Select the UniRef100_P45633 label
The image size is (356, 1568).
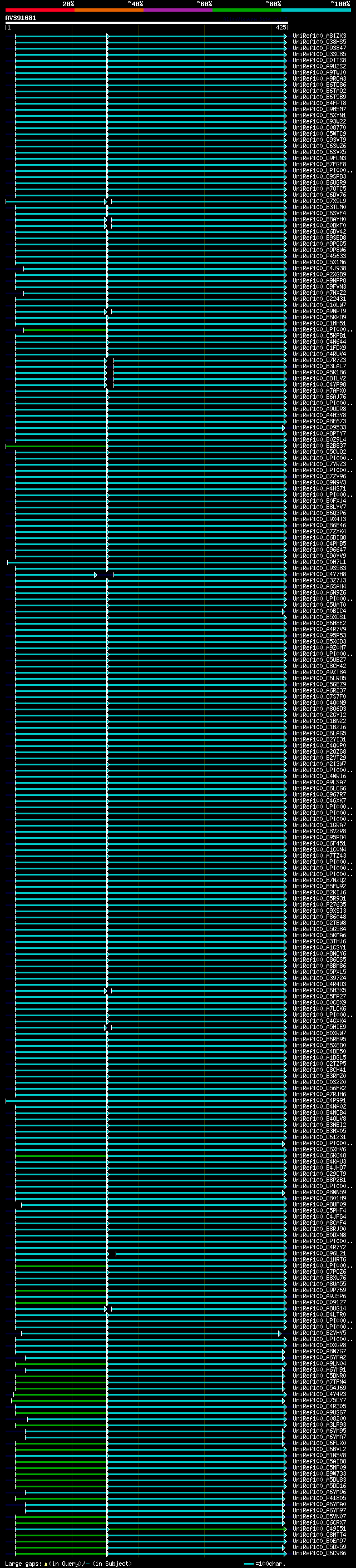[319, 256]
